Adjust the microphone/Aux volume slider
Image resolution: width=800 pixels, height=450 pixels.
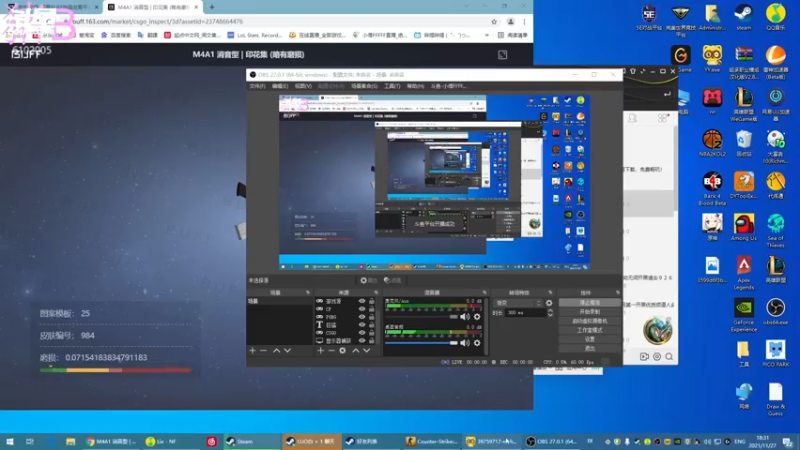pyautogui.click(x=421, y=317)
